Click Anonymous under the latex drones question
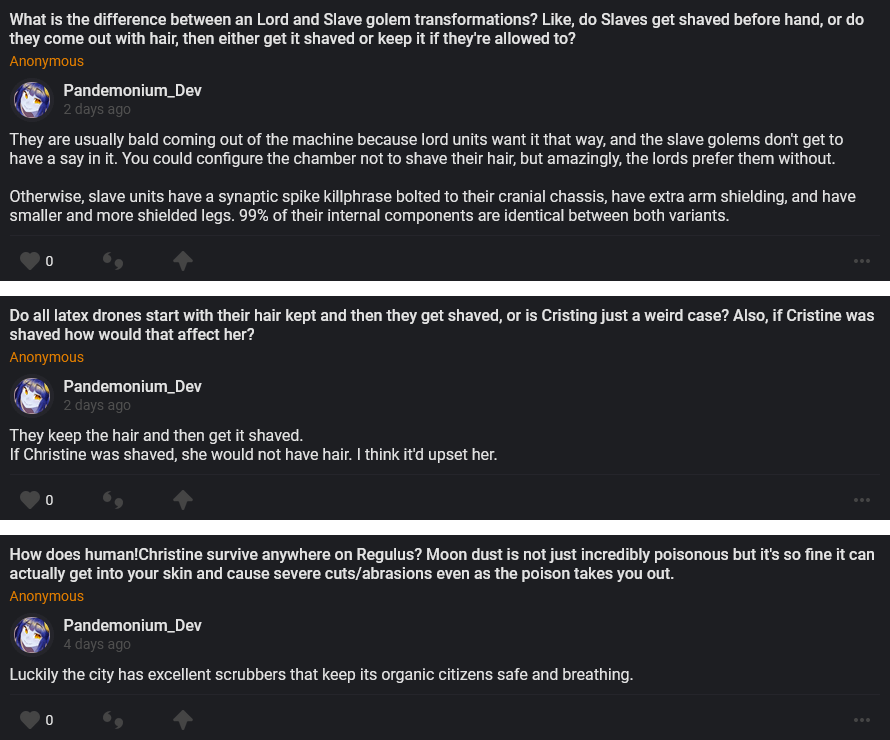This screenshot has width=890, height=740. 47,357
